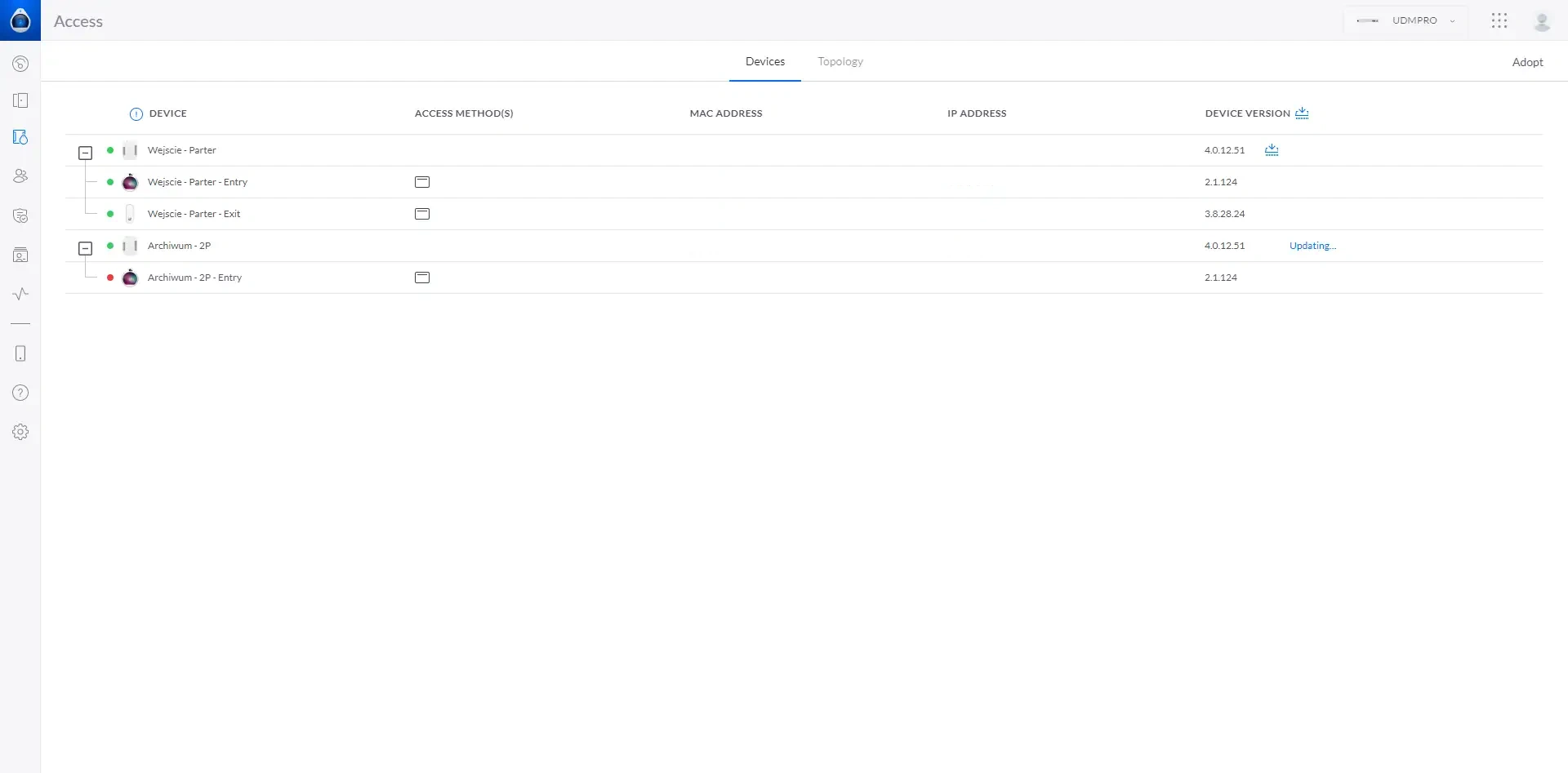Click the info icon beside Device header
The height and width of the screenshot is (773, 1568).
[136, 114]
